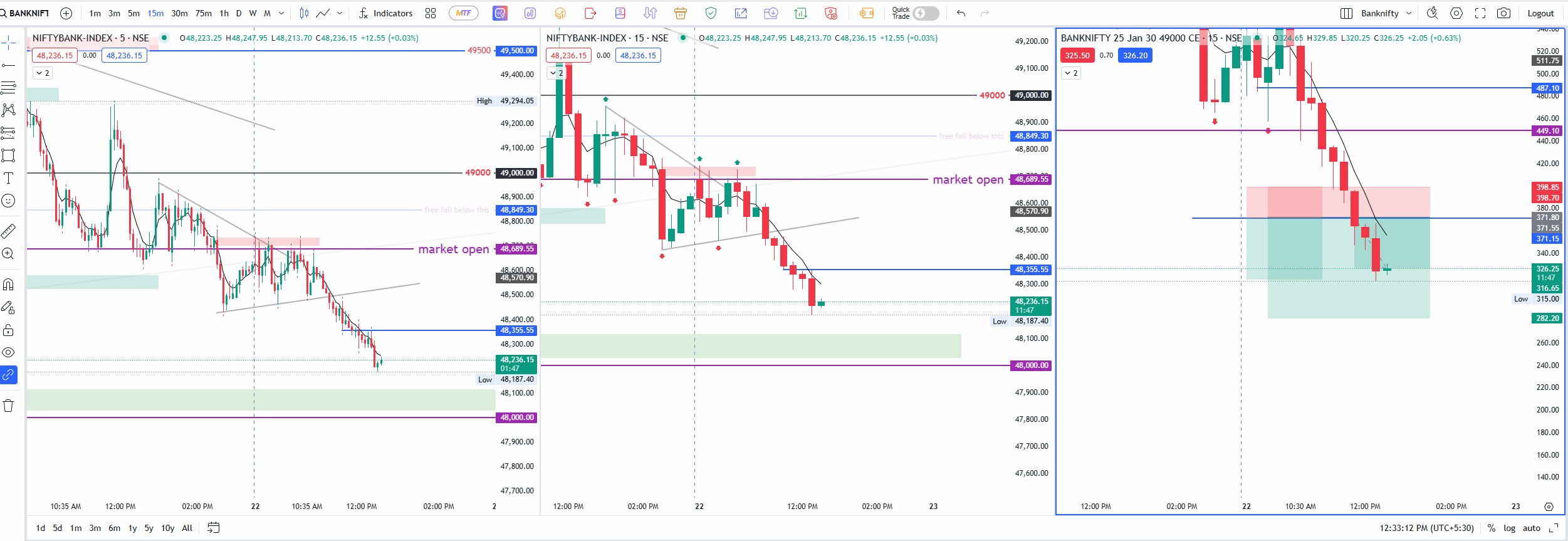1568x541 pixels.
Task: Click the purple highlighted toolbar icon
Action: [x=500, y=13]
